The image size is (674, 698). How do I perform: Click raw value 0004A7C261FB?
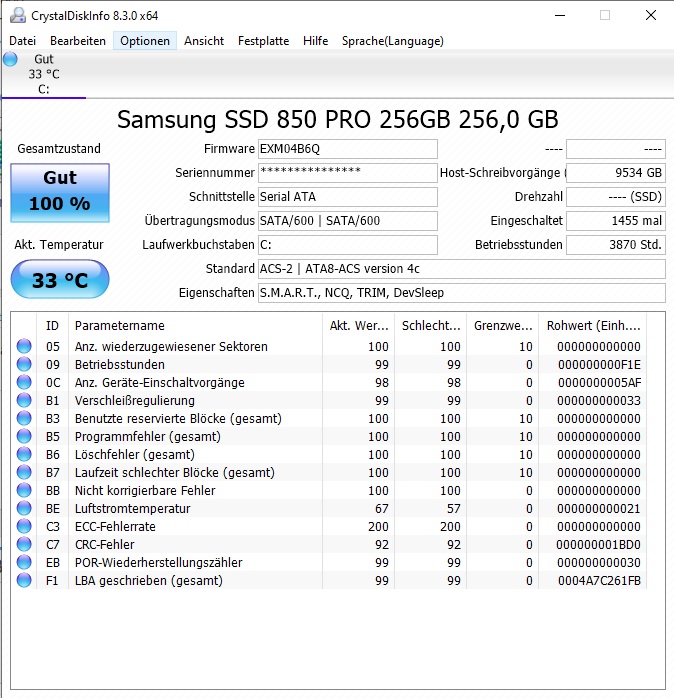click(x=599, y=580)
